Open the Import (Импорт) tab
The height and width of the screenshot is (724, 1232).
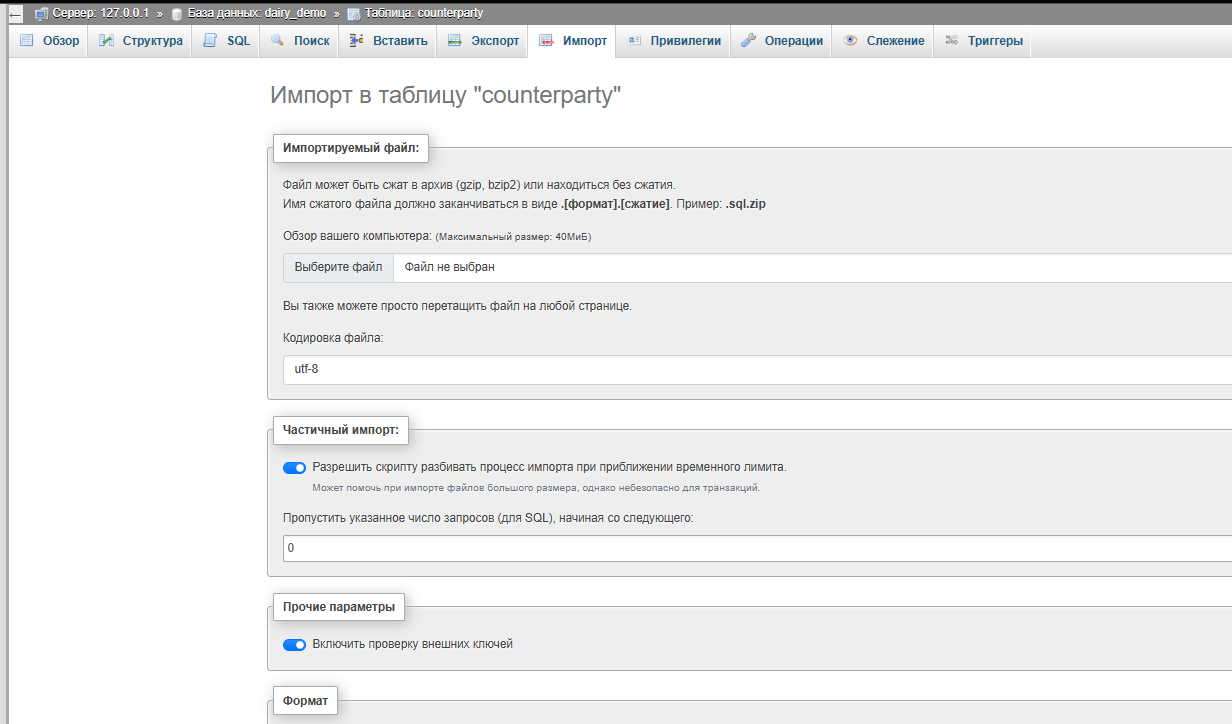click(572, 41)
